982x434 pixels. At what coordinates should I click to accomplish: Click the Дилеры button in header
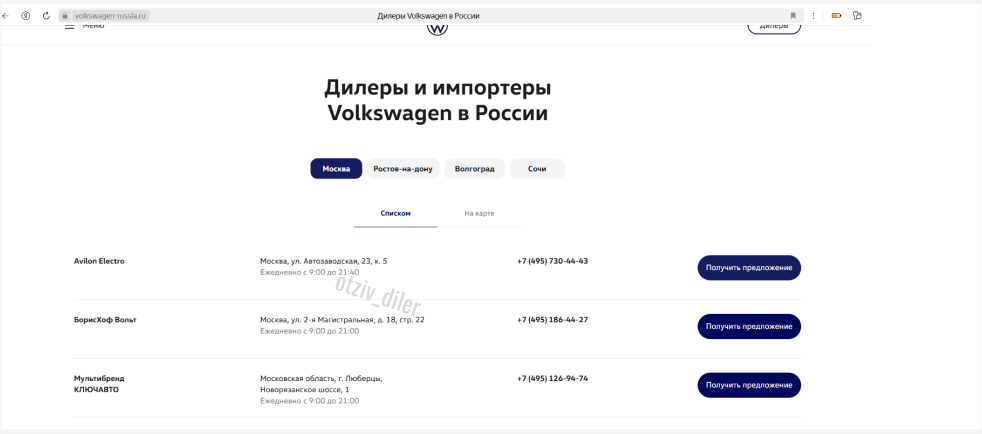click(x=774, y=28)
